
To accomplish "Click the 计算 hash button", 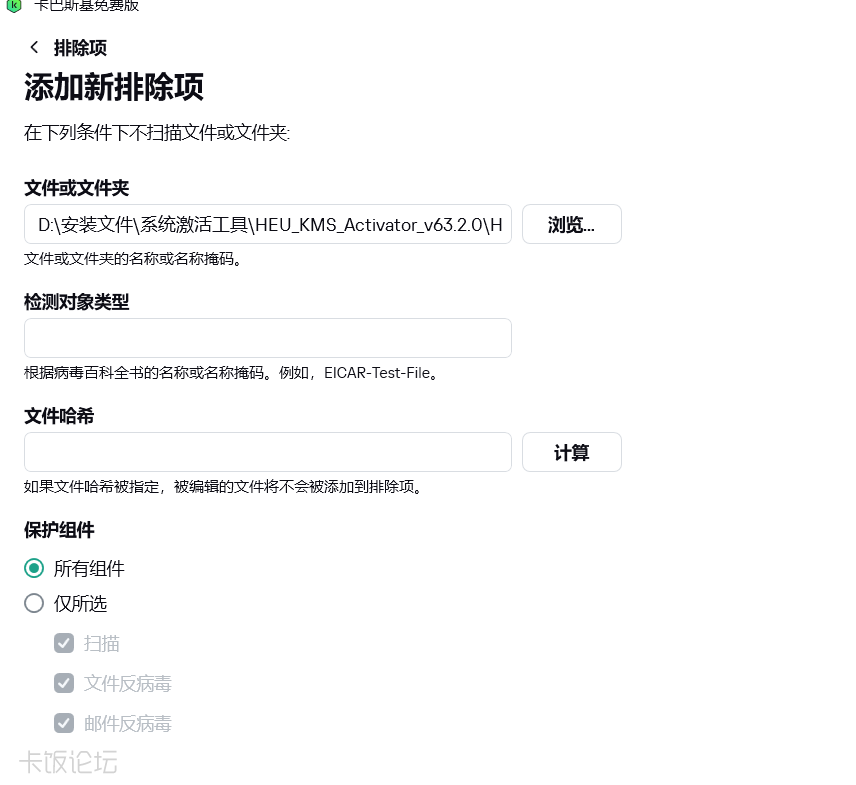I will (572, 452).
